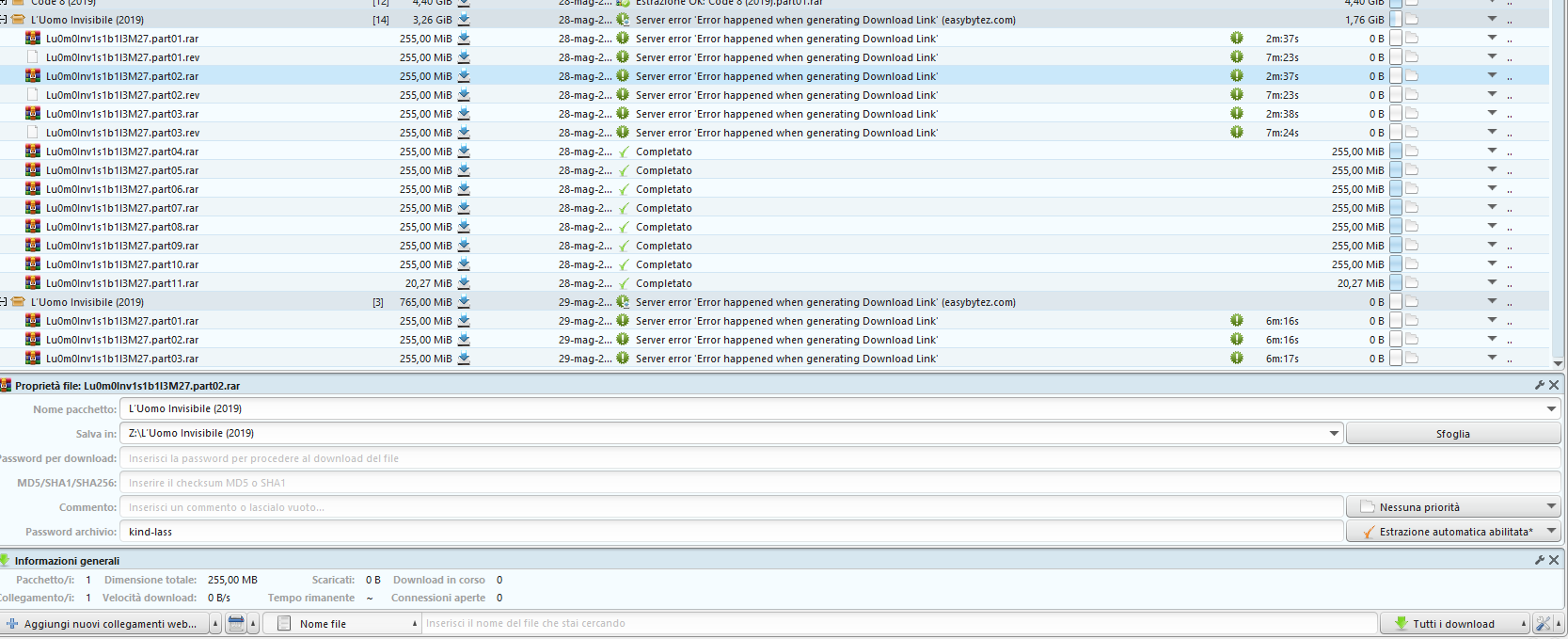1568x639 pixels.
Task: Click the list clean-up icon beside the add-links arrow
Action: click(x=236, y=623)
